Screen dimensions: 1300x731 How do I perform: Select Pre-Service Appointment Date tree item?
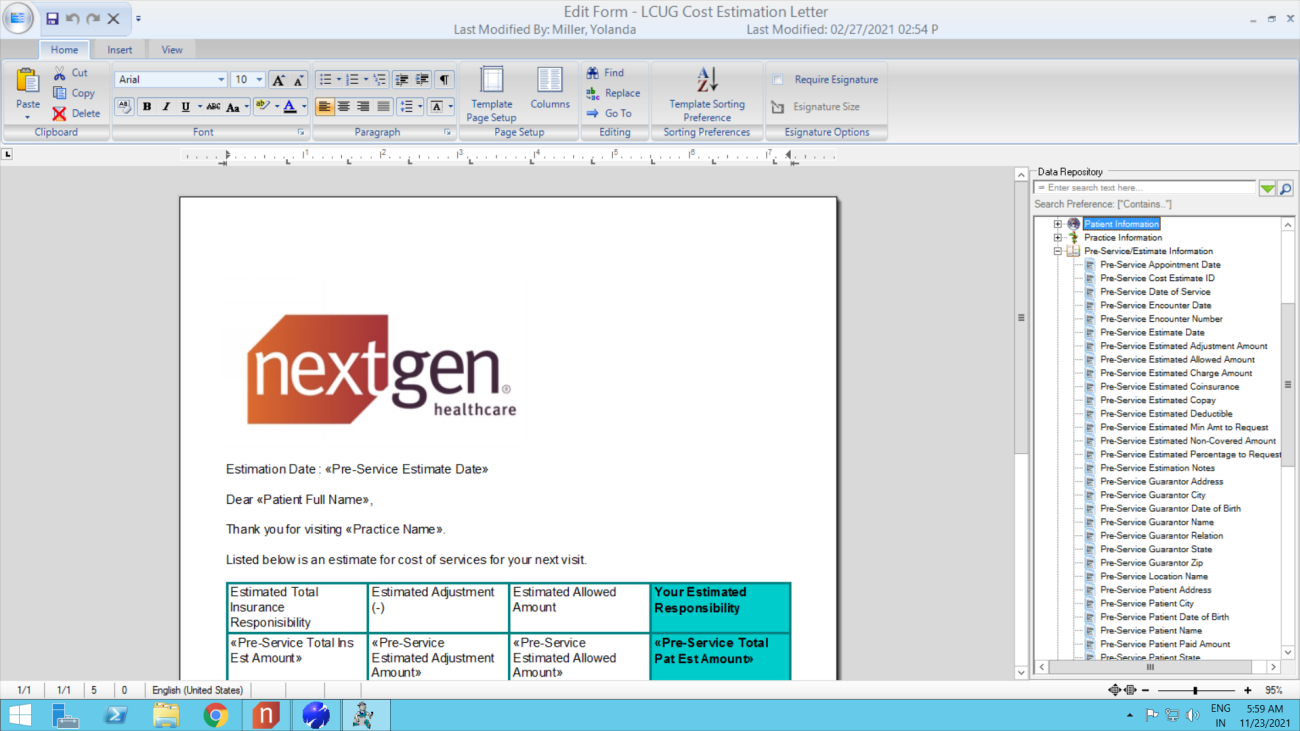(x=1160, y=265)
